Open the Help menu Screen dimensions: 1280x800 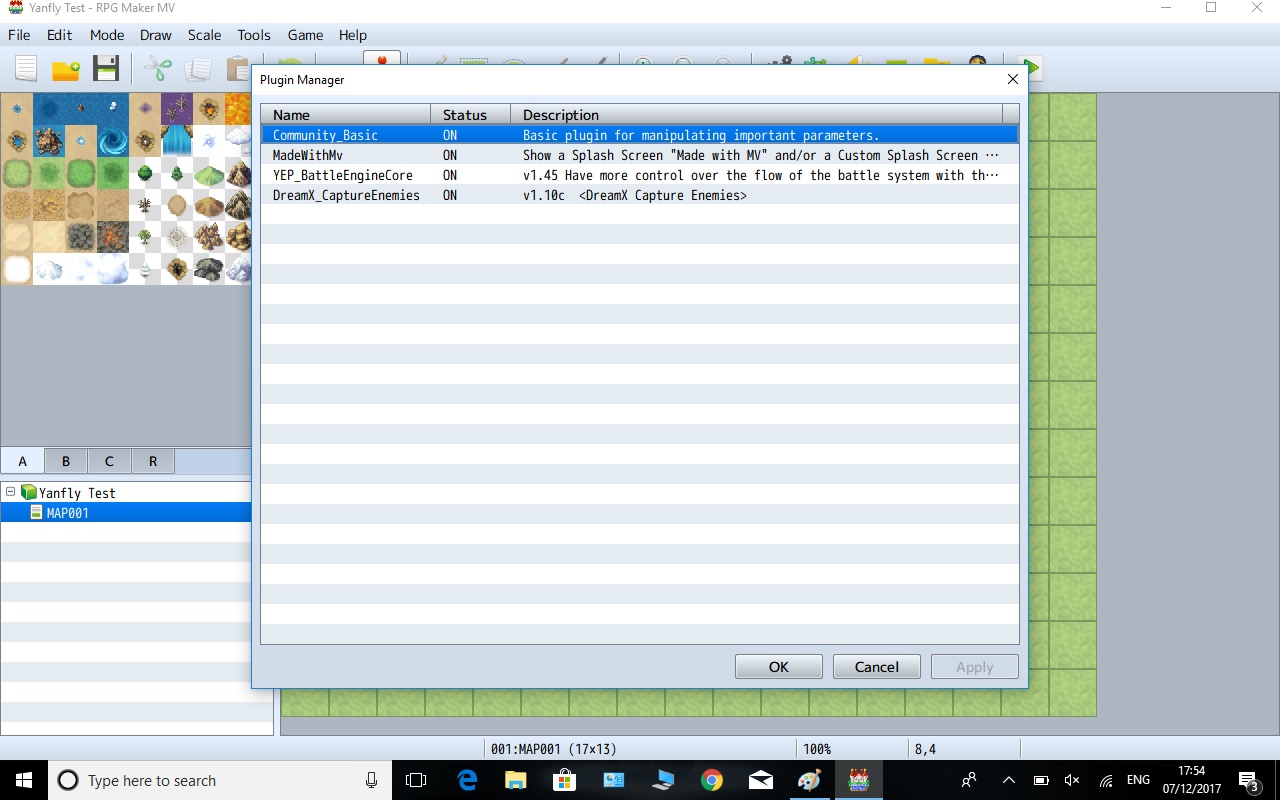click(x=353, y=35)
